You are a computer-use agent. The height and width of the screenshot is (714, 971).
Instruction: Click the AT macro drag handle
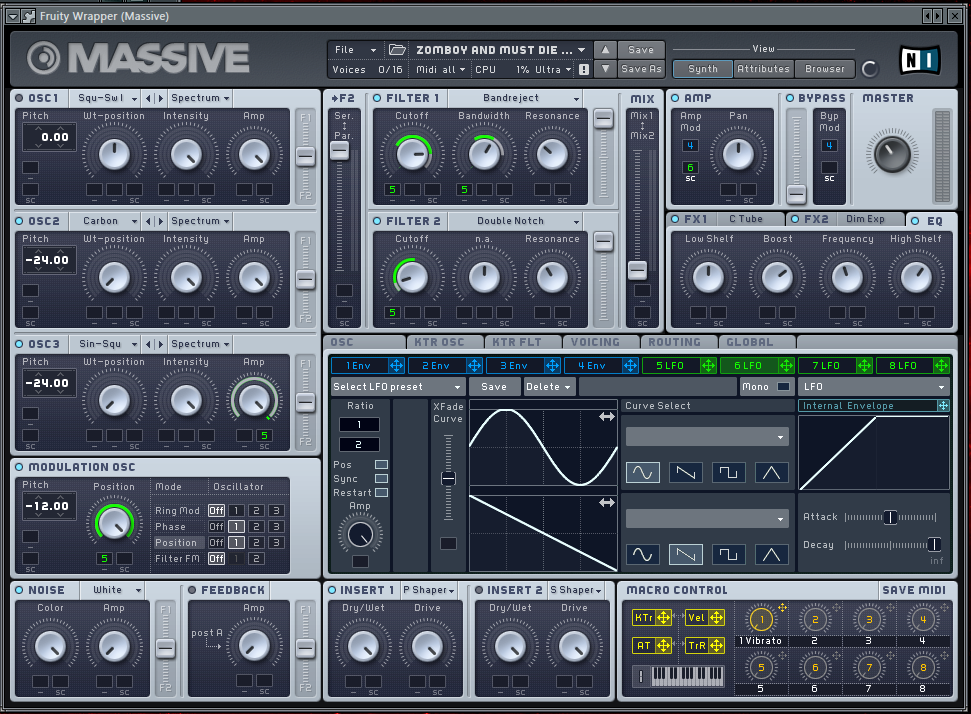tap(663, 646)
